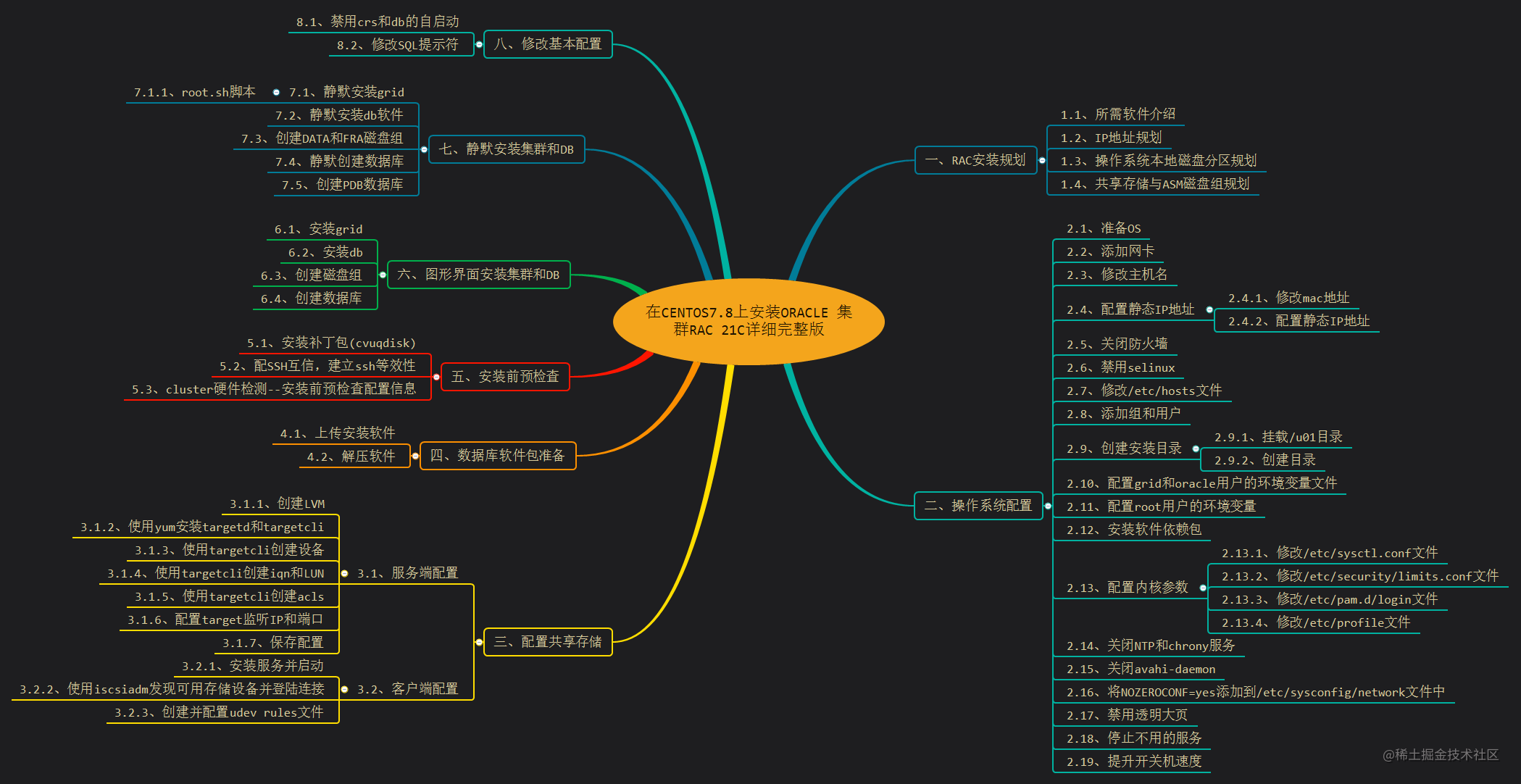Collapse the "7.1、静默安装grid" branch dot
This screenshot has height=784, width=1521.
point(276,92)
